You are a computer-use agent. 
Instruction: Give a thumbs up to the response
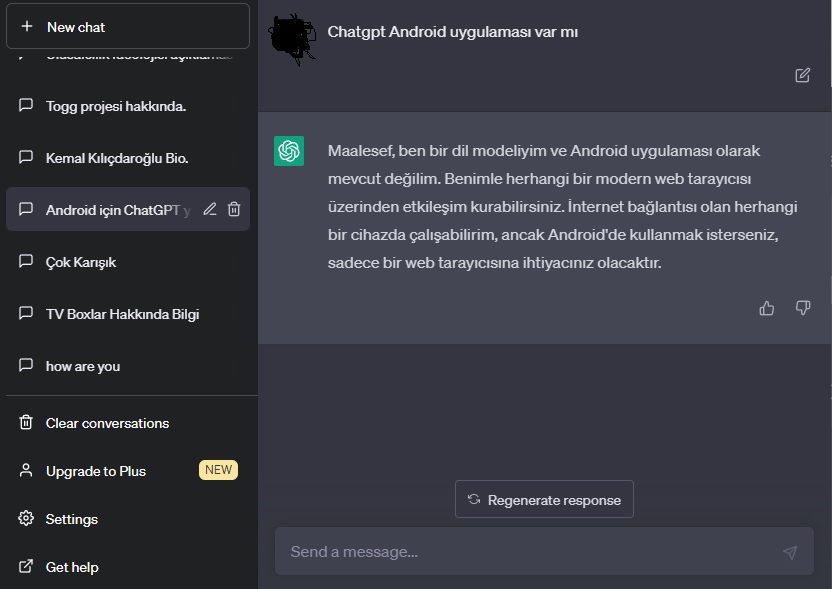[766, 308]
